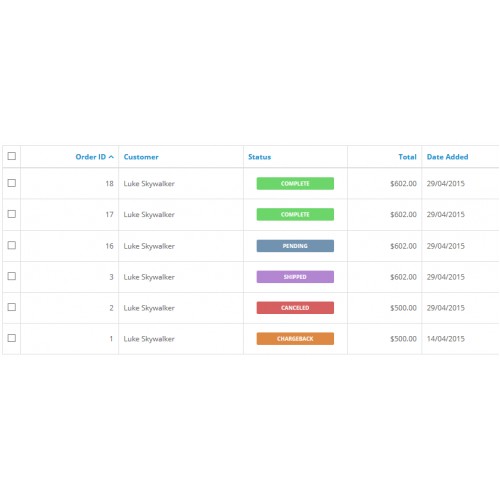This screenshot has width=500, height=500.
Task: Sort table by Date Added column
Action: pyautogui.click(x=448, y=157)
